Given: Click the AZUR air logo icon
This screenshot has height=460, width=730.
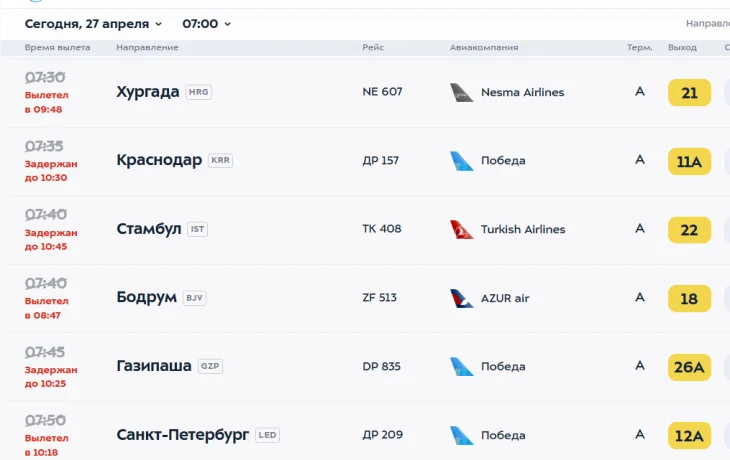Looking at the screenshot, I should (x=461, y=298).
